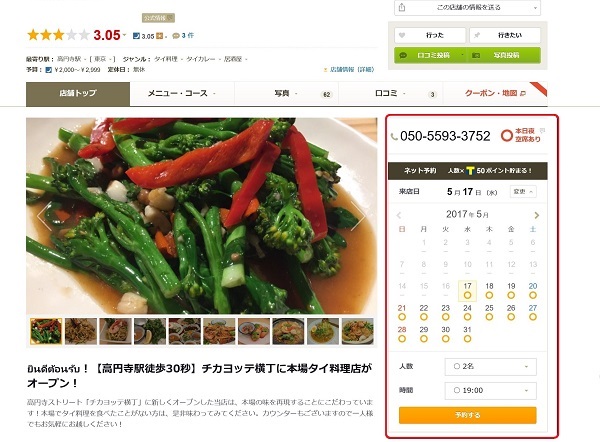Select May 18 availability circle
Screen dimensions: 600x442
489,295
